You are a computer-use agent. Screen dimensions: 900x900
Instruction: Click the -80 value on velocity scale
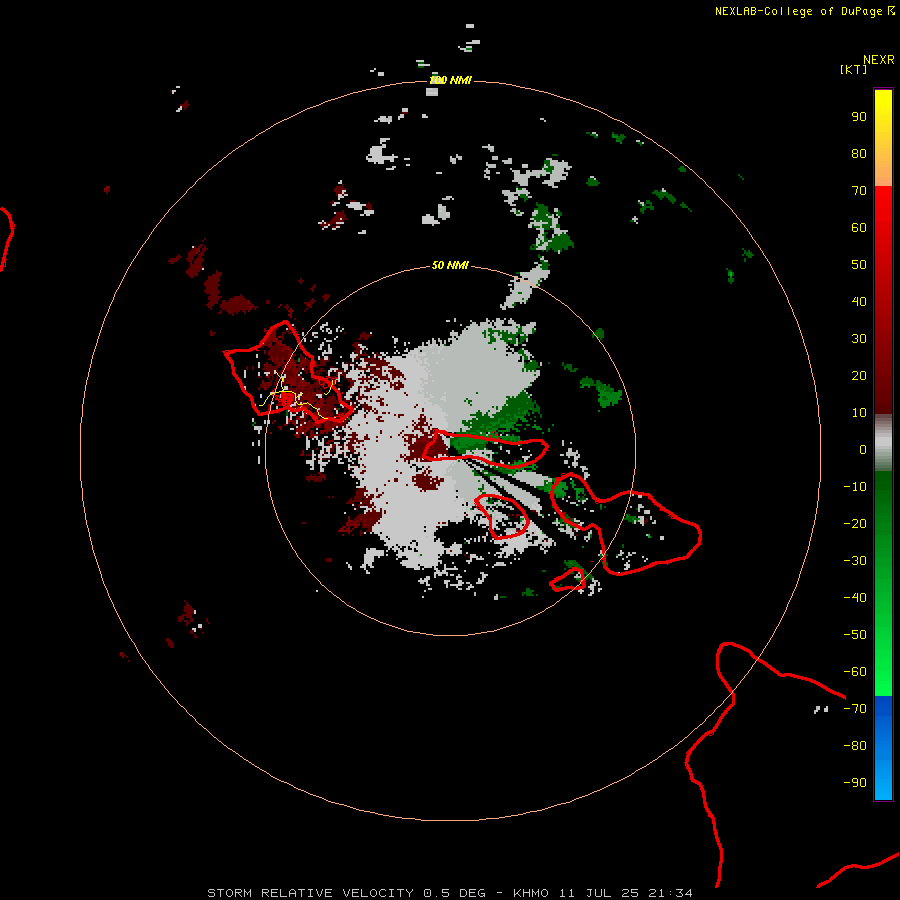coord(855,746)
